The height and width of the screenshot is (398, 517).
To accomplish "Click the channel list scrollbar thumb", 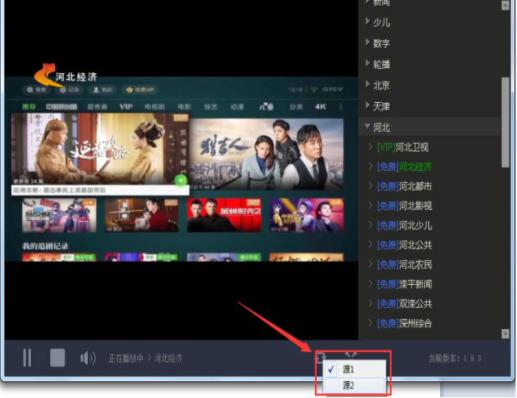I will pos(505,122).
